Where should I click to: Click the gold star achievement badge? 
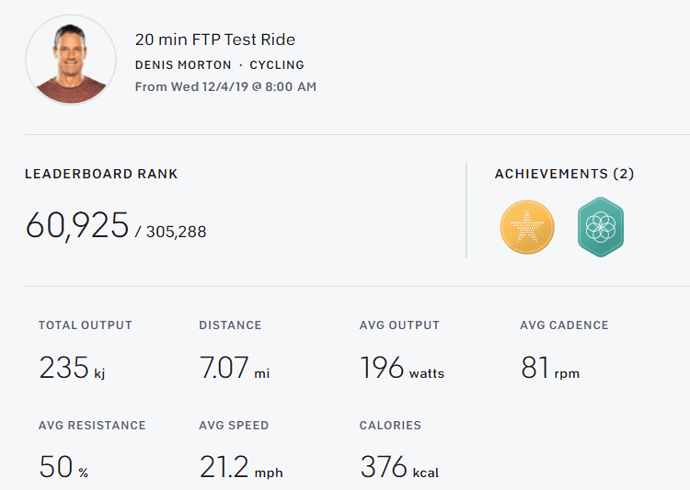coord(527,227)
